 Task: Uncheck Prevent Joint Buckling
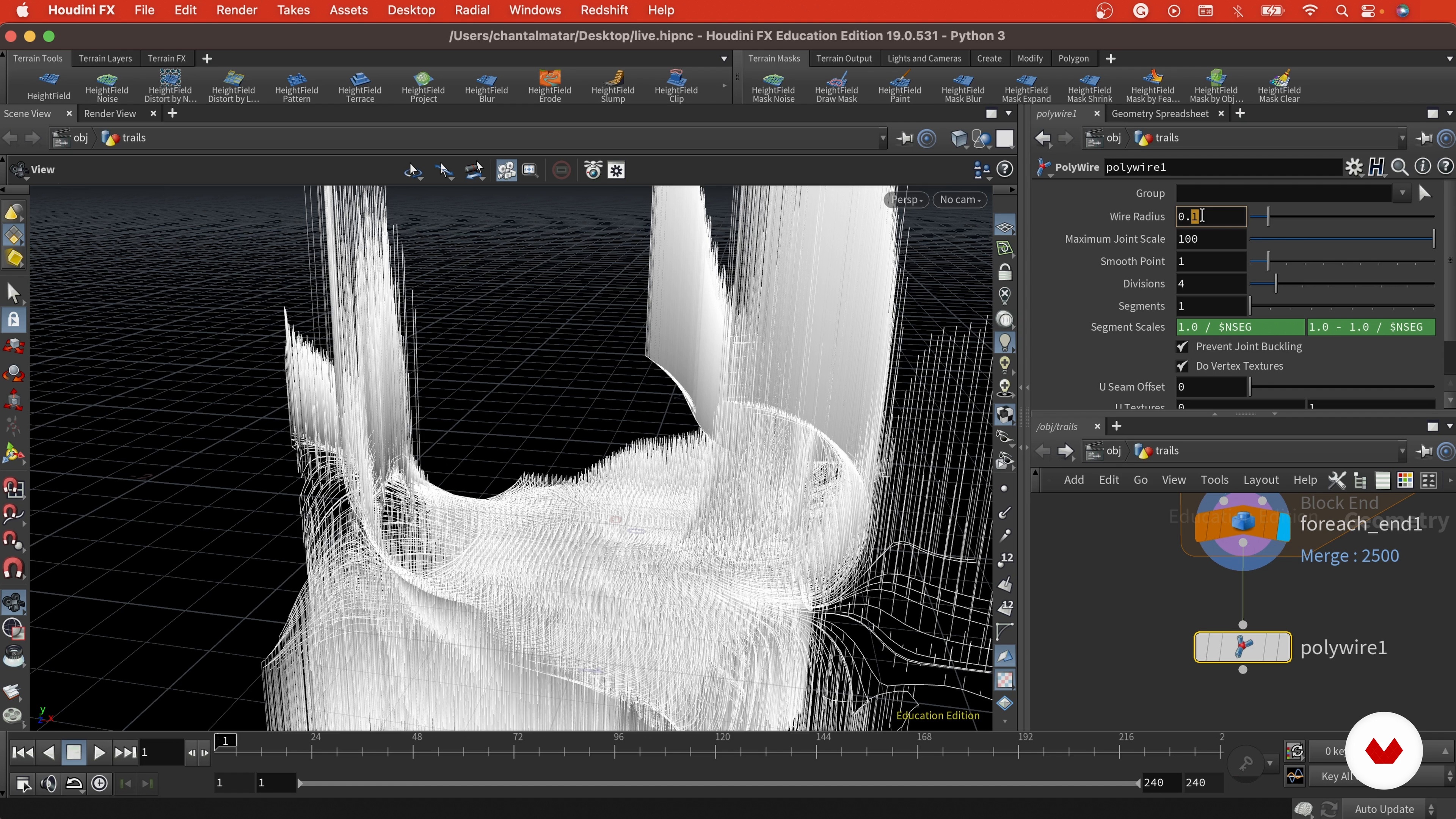coord(1183,347)
